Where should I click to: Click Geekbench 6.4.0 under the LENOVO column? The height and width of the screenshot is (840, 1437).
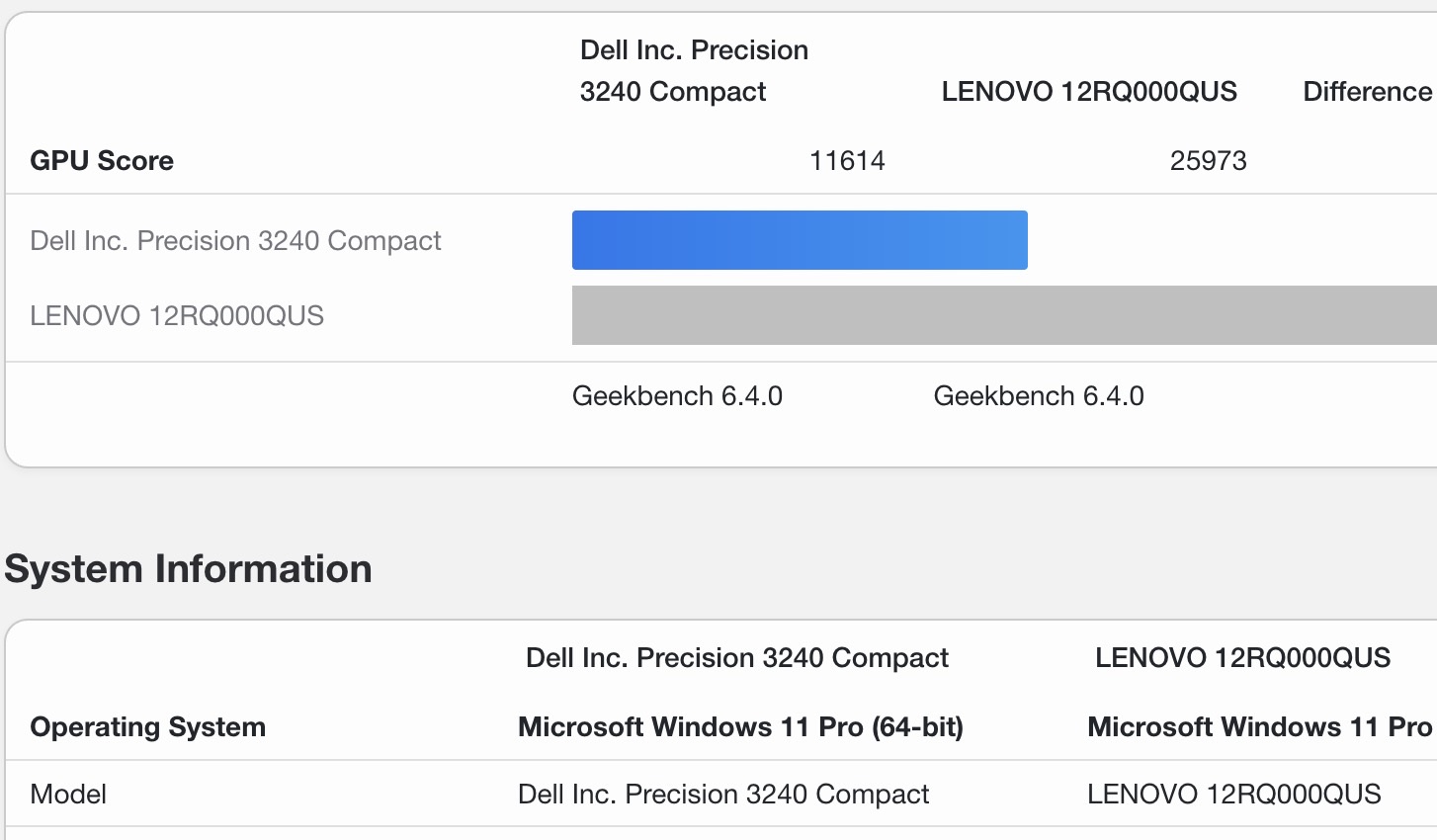tap(1039, 396)
